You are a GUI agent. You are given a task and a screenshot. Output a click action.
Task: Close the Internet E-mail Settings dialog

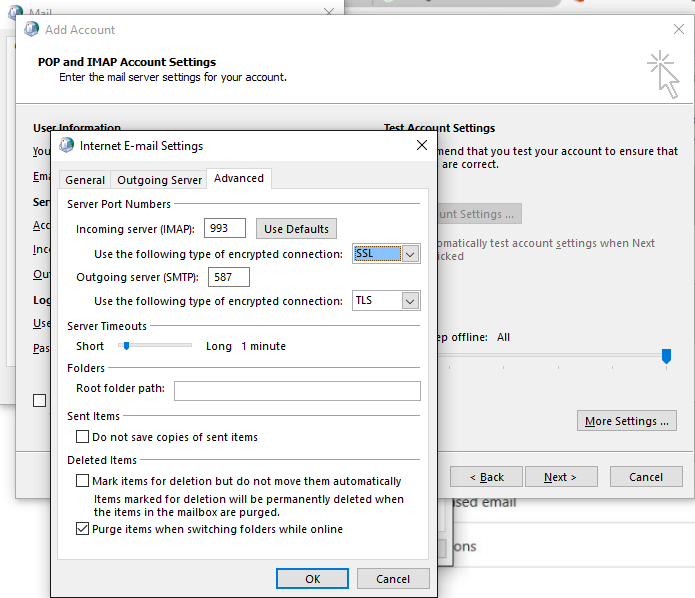pos(421,146)
